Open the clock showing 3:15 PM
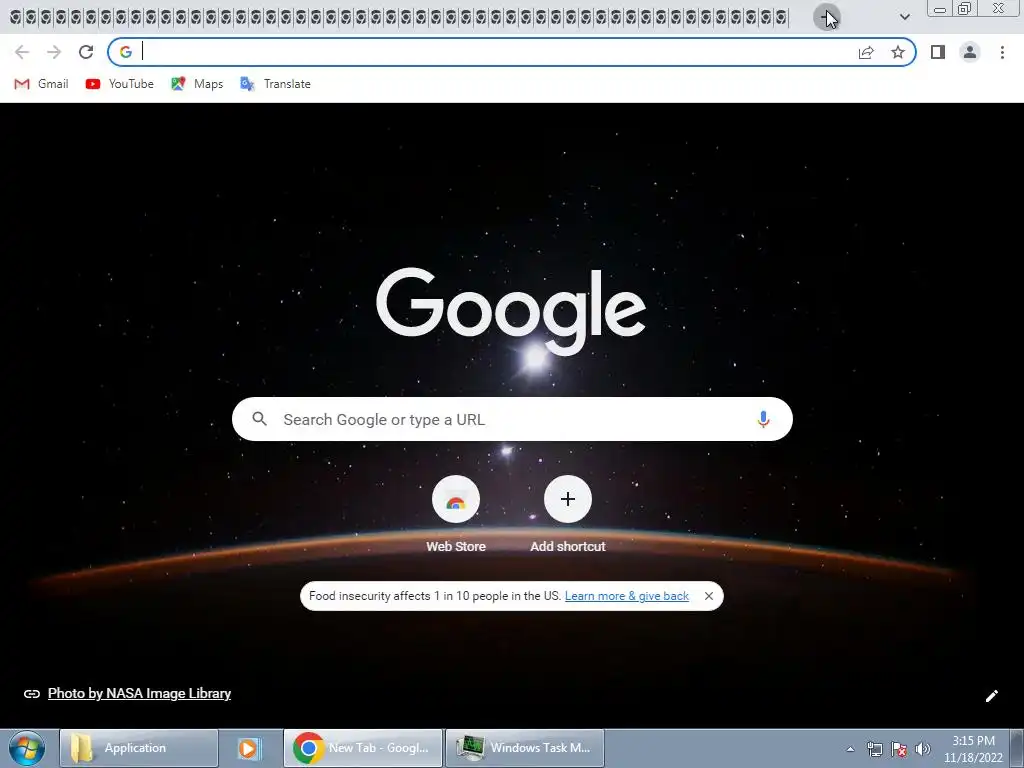The width and height of the screenshot is (1024, 768). click(x=973, y=749)
